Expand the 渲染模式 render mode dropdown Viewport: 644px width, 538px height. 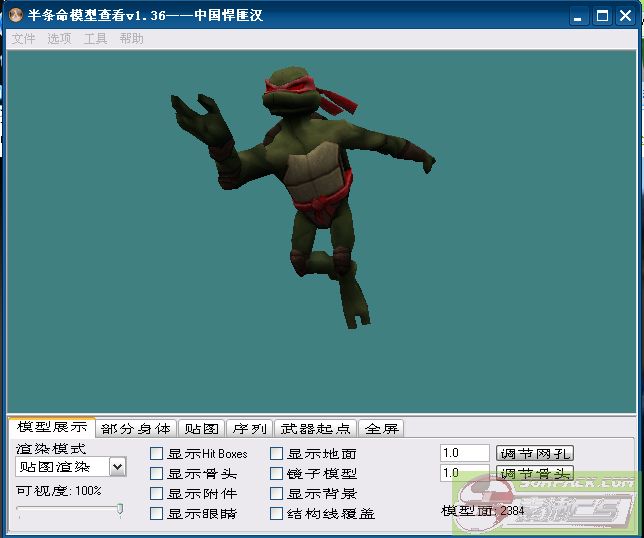click(x=117, y=467)
